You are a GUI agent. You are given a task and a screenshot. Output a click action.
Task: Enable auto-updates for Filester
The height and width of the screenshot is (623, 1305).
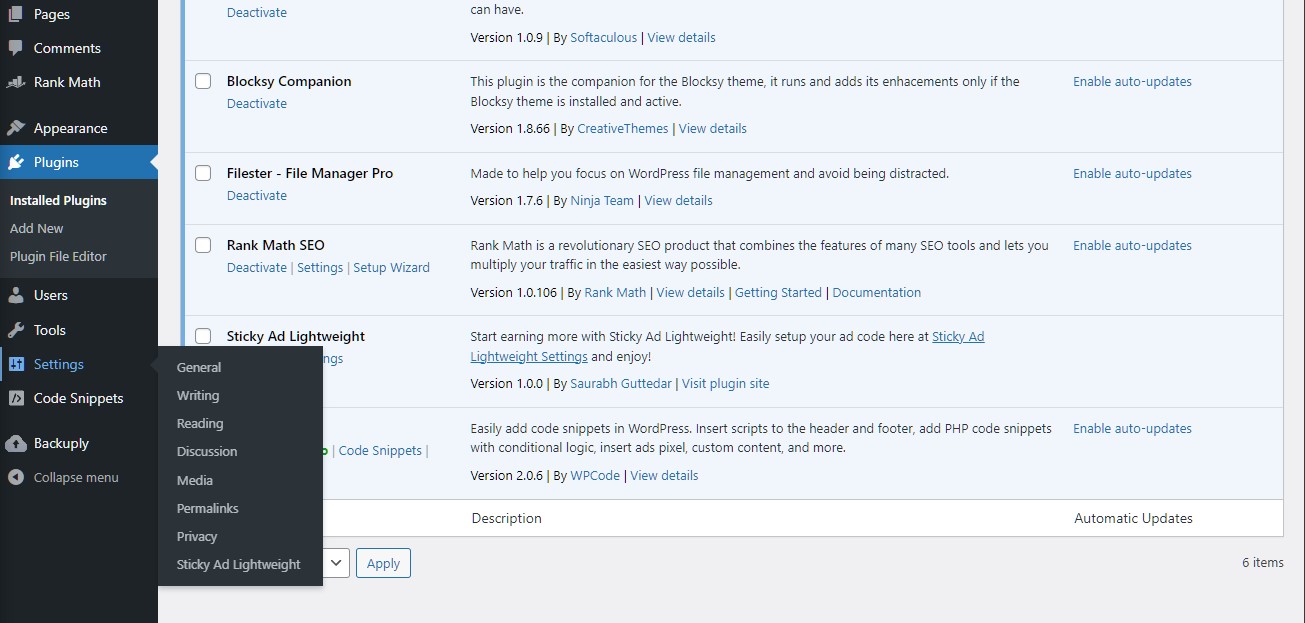coord(1132,173)
